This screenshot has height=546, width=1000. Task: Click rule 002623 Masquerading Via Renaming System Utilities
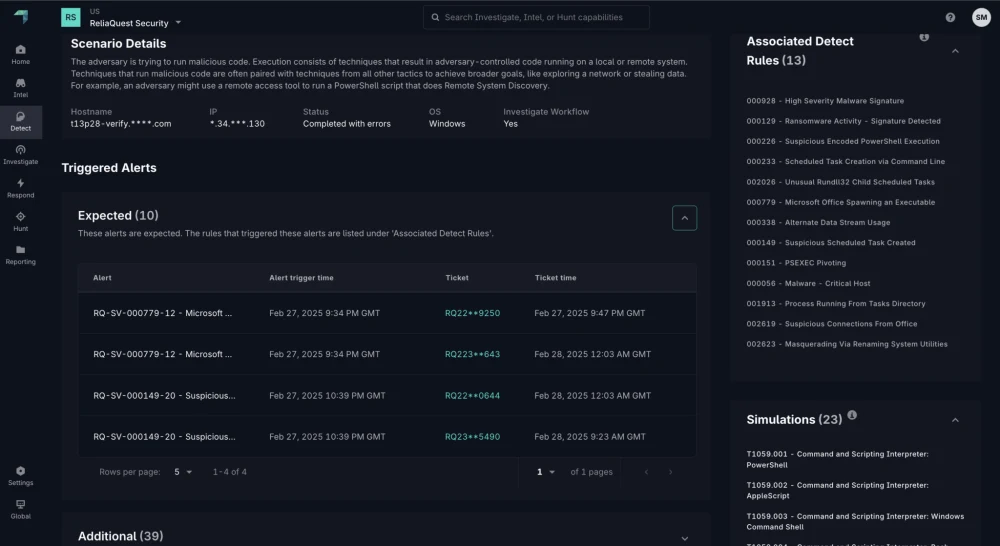pyautogui.click(x=847, y=344)
